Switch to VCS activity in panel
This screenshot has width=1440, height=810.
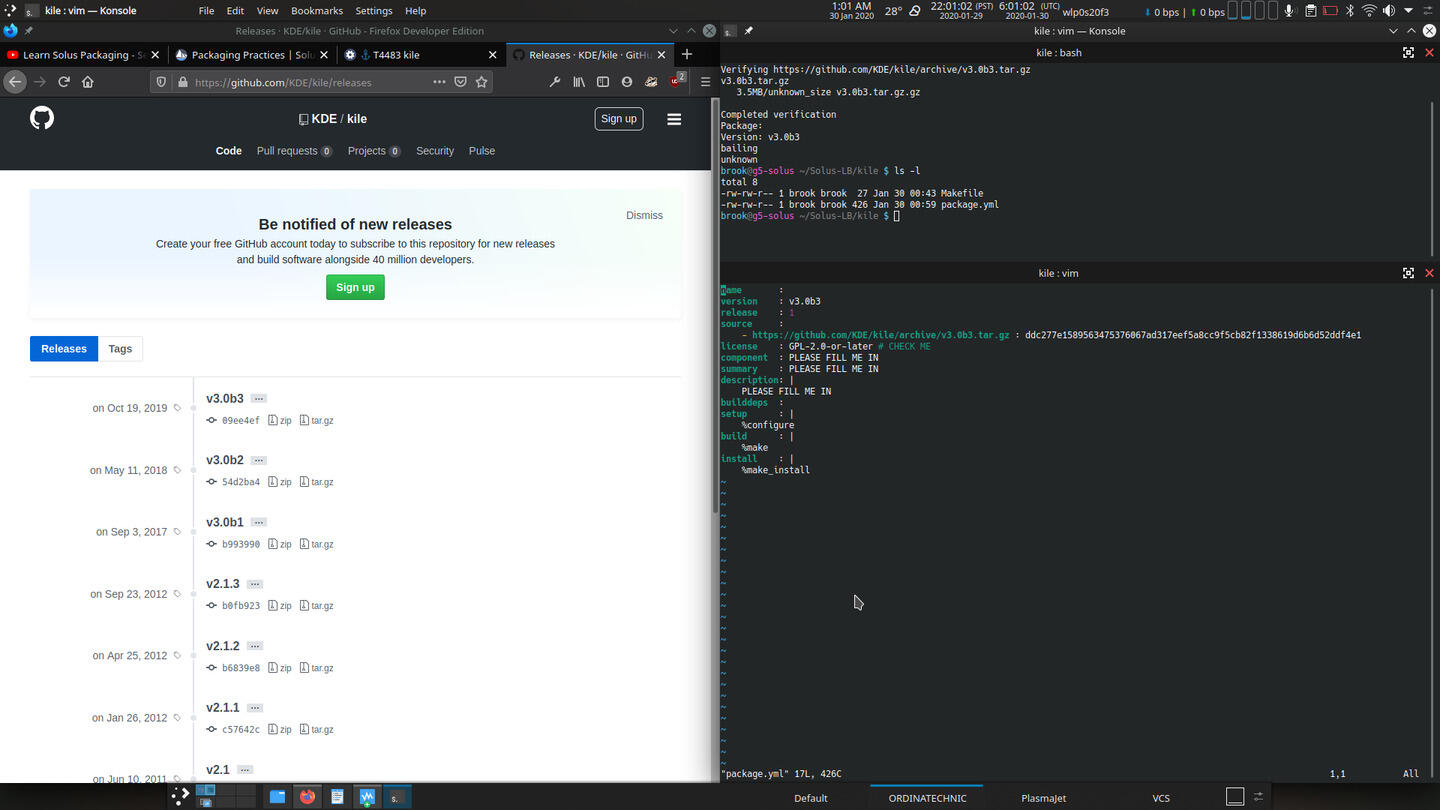coord(1160,798)
